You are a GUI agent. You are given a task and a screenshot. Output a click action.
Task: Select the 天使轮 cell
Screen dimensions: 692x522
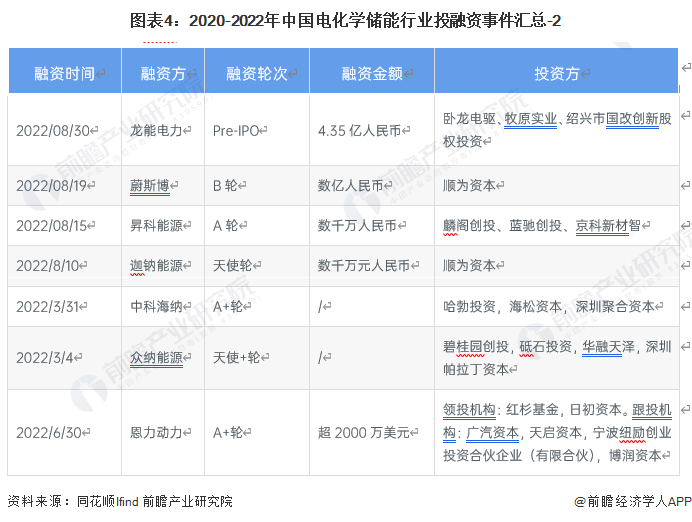point(257,266)
